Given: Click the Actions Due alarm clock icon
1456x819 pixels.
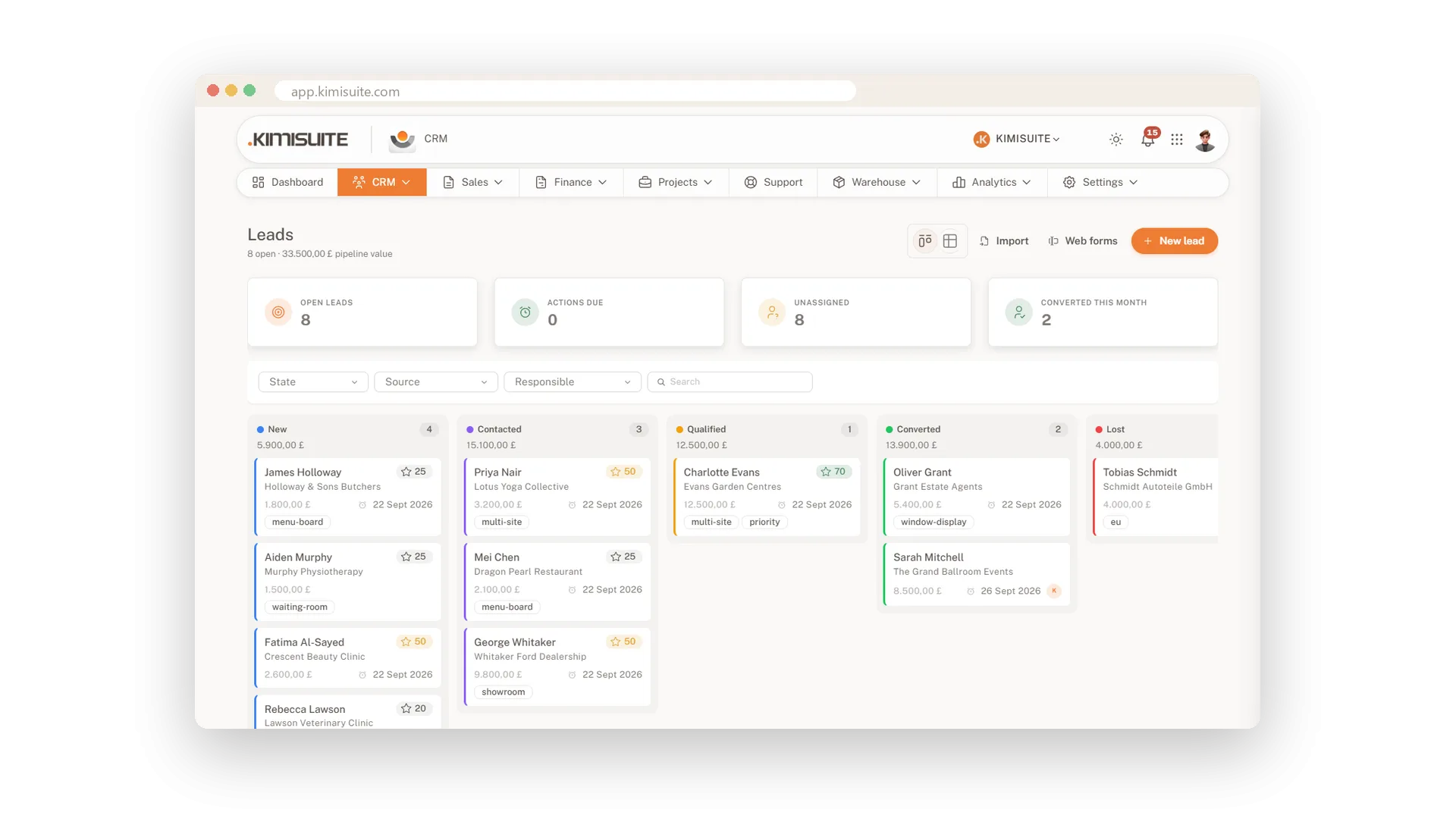Looking at the screenshot, I should point(525,312).
